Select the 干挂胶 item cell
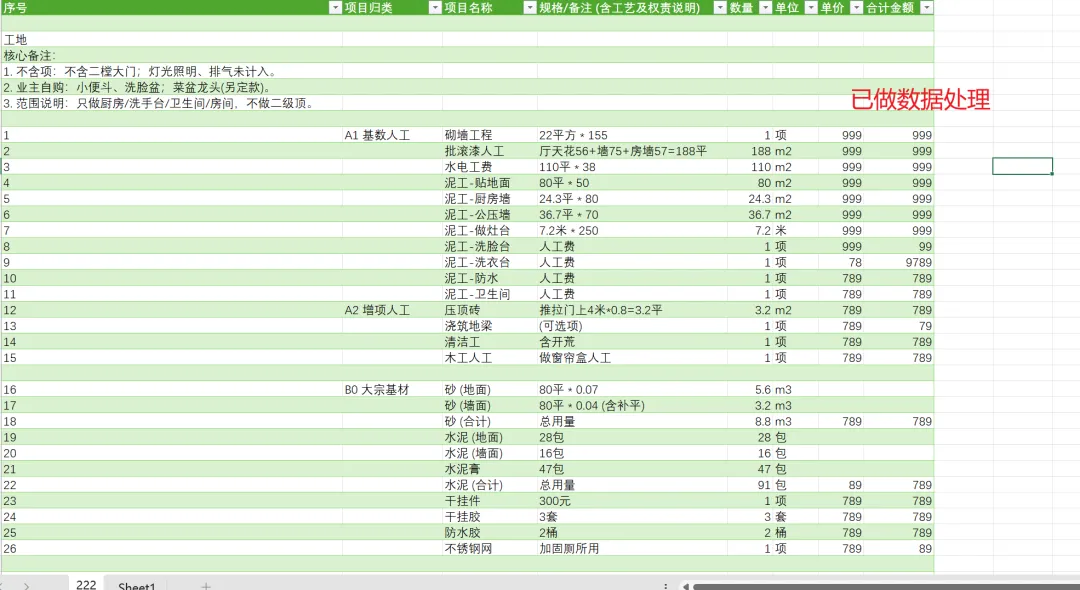The height and width of the screenshot is (590, 1080). 490,516
